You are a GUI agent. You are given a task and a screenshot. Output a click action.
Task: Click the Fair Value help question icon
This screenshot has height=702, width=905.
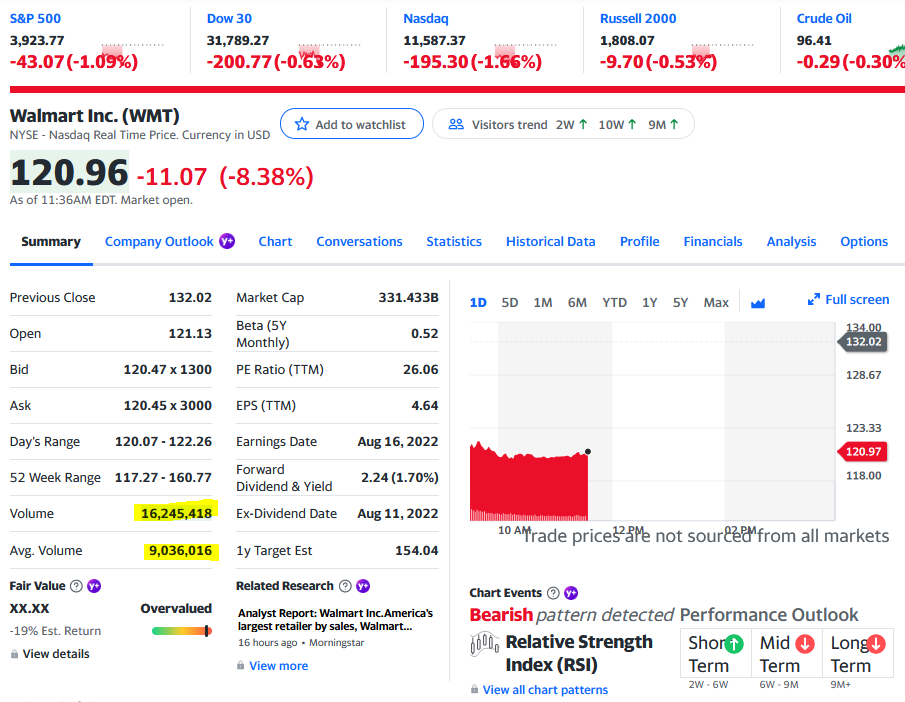pos(76,586)
